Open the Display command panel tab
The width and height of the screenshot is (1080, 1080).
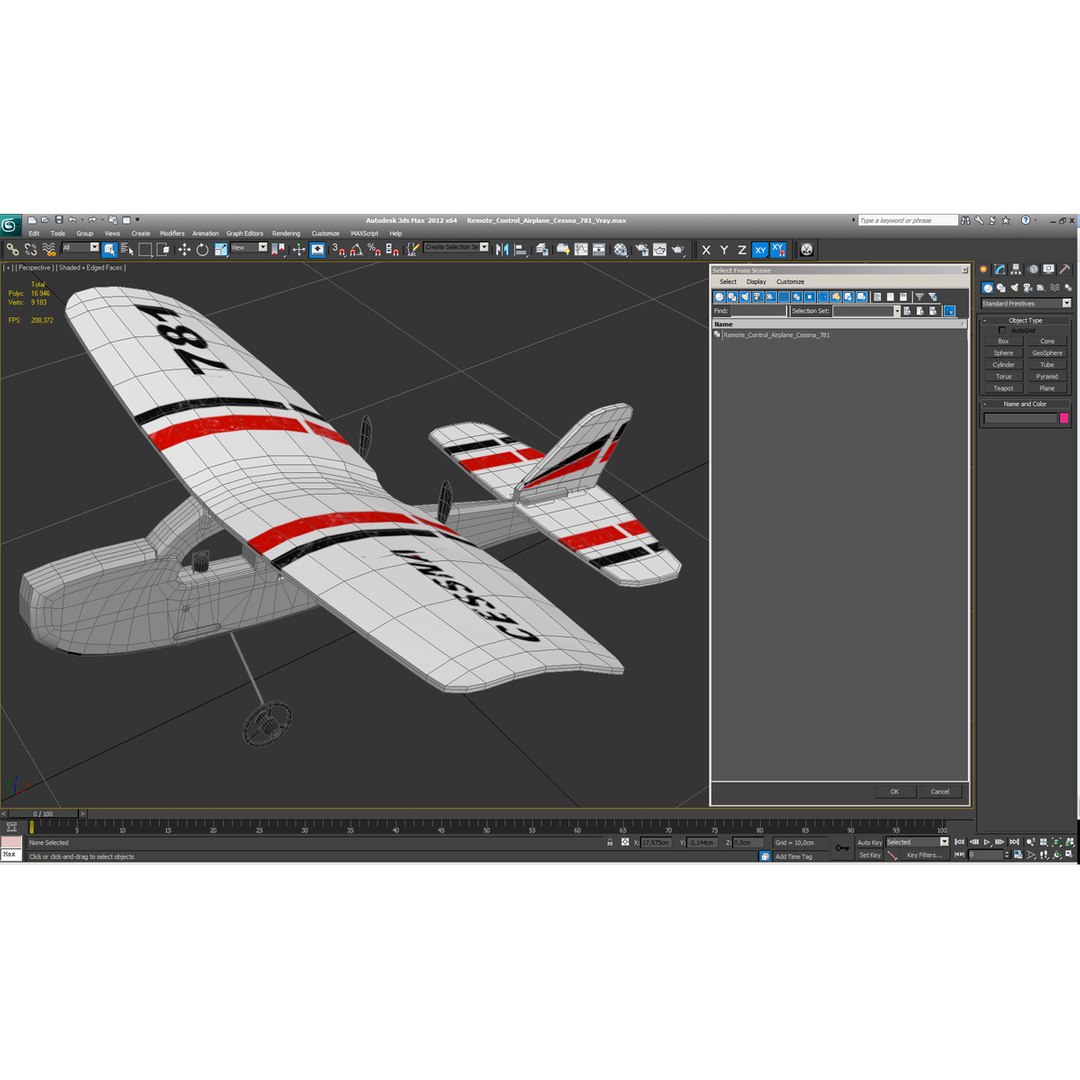point(1048,269)
